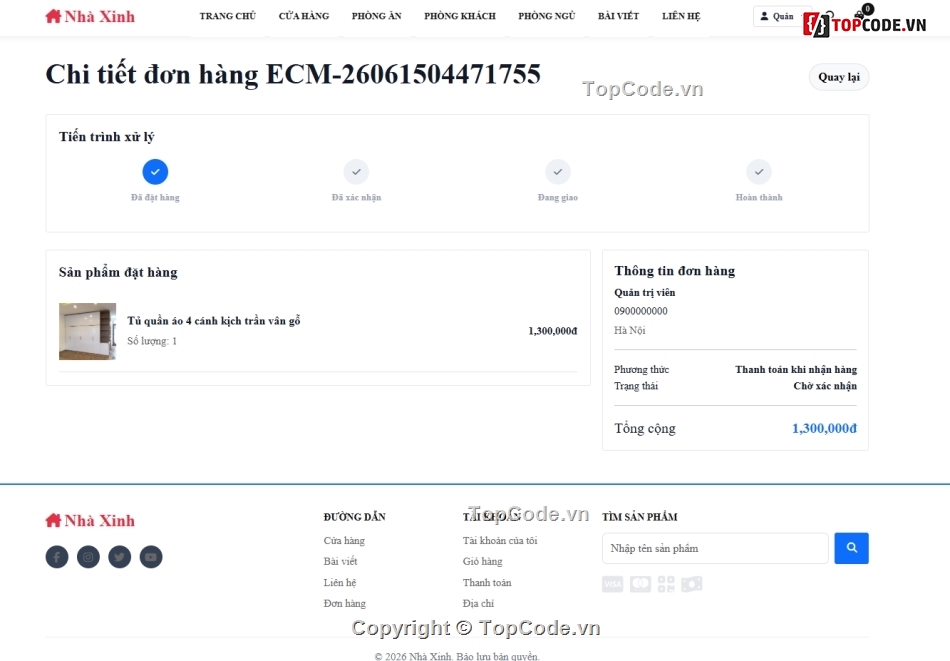Open the Địa chỉ footer link
This screenshot has height=661, width=950.
pos(478,603)
